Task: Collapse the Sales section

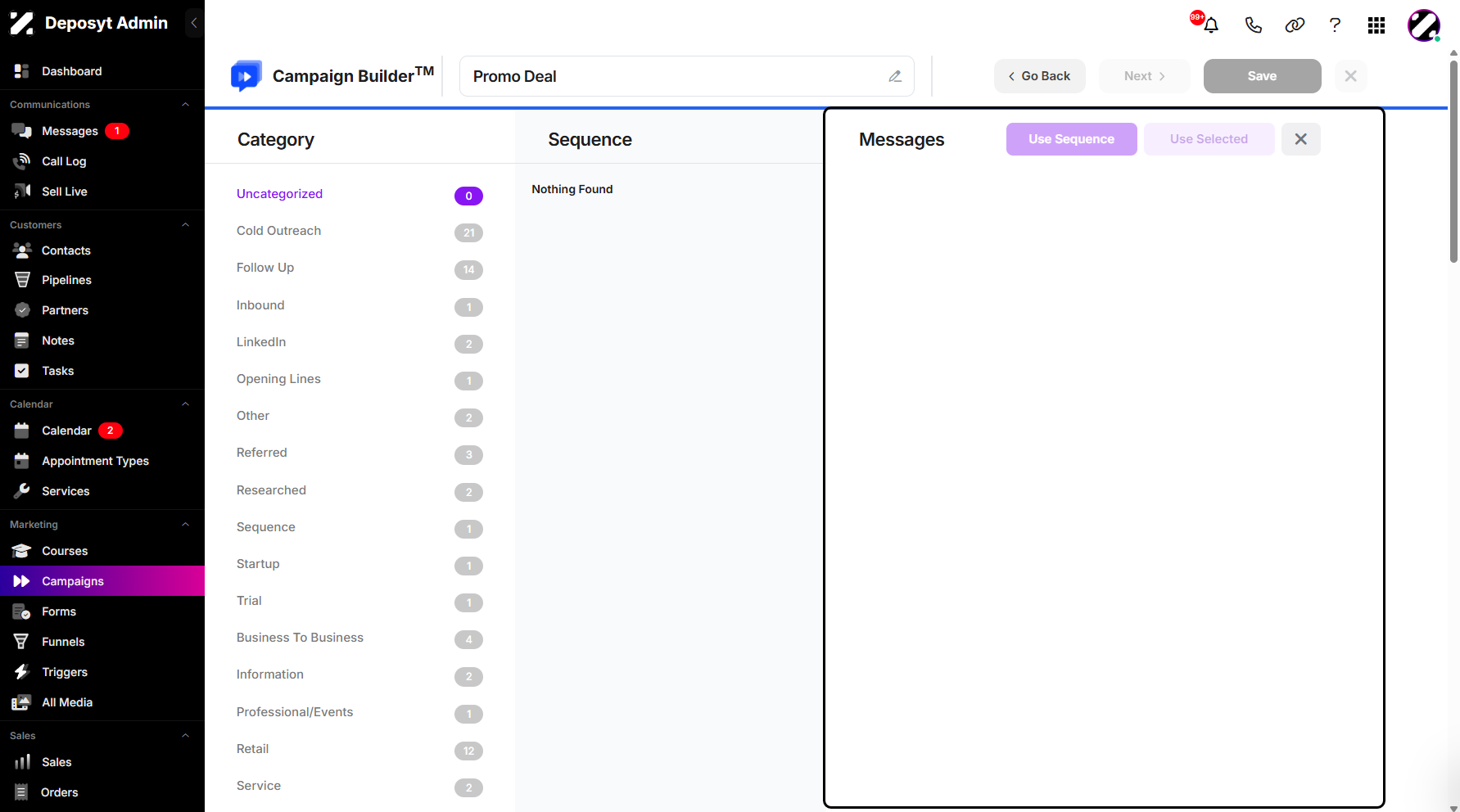Action: [x=185, y=736]
